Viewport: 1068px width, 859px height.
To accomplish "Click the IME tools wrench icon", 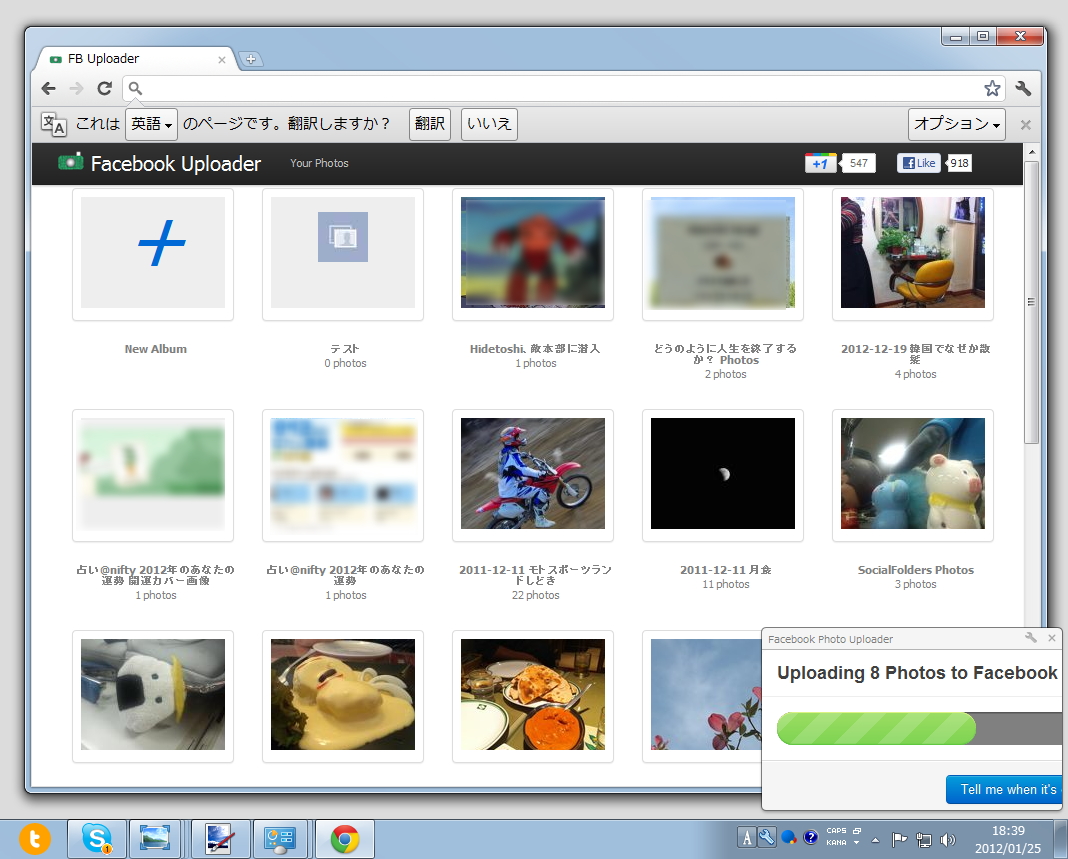I will point(767,837).
